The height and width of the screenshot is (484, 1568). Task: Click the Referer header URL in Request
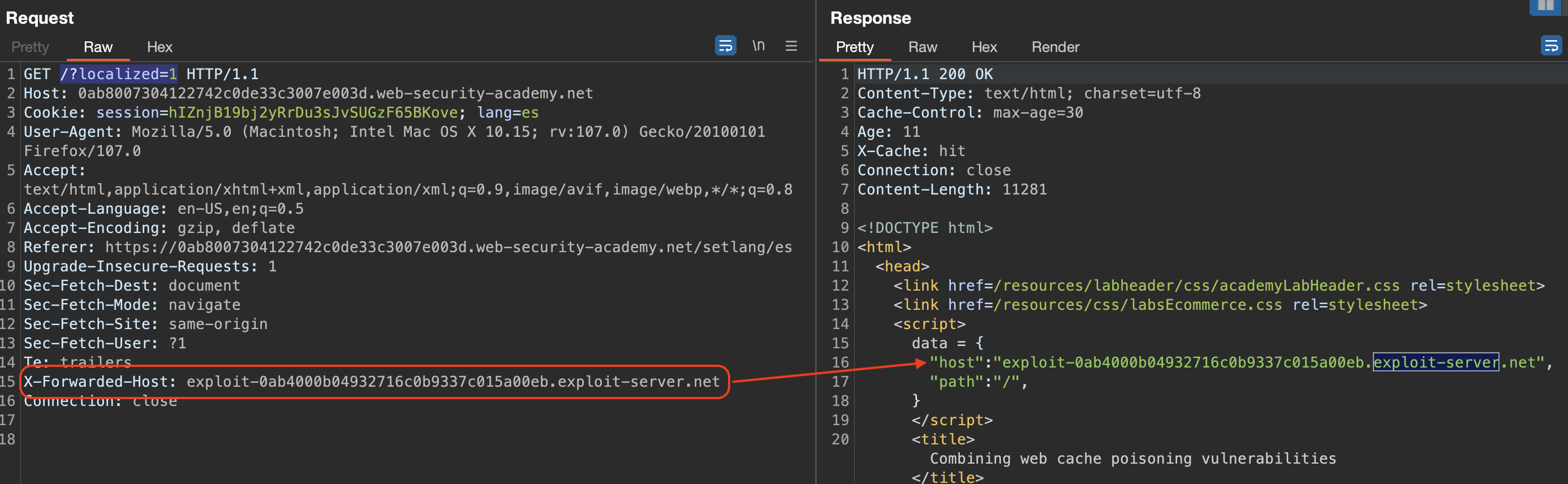click(x=448, y=247)
